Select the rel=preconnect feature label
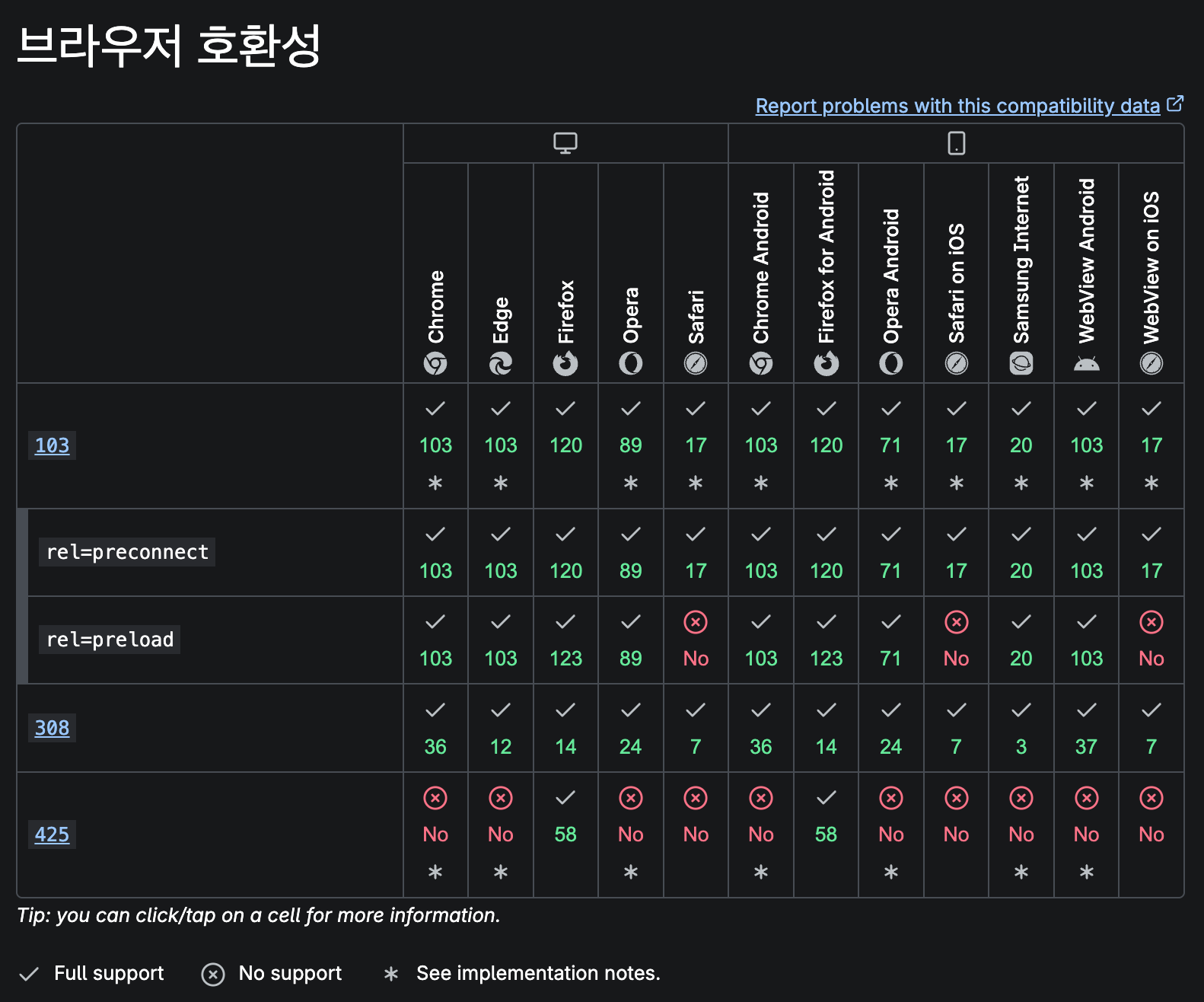Screen dimensions: 1204x1002 127,552
